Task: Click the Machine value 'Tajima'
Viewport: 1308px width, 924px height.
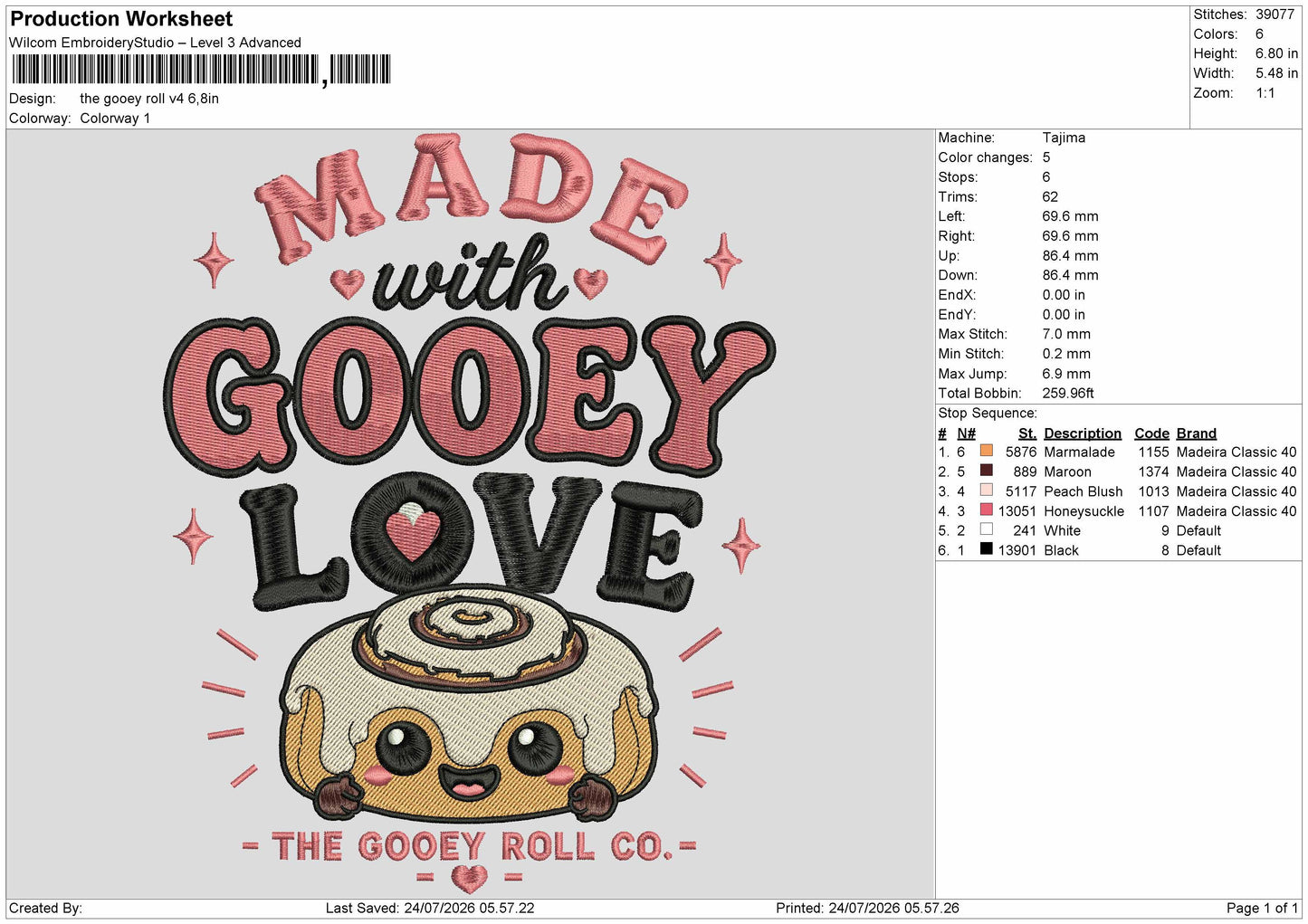Action: [1064, 138]
